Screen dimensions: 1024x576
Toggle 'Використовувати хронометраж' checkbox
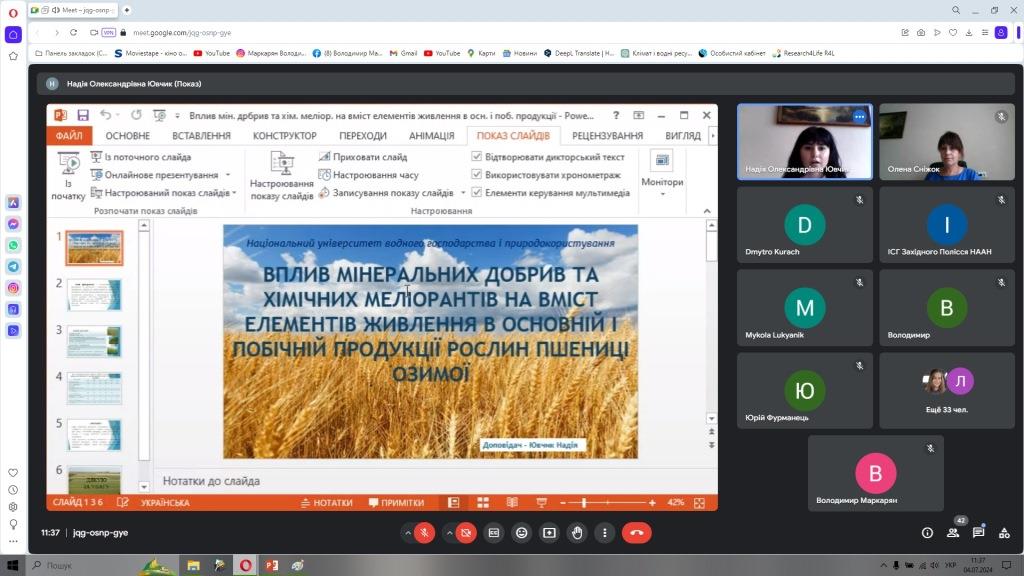tap(477, 175)
